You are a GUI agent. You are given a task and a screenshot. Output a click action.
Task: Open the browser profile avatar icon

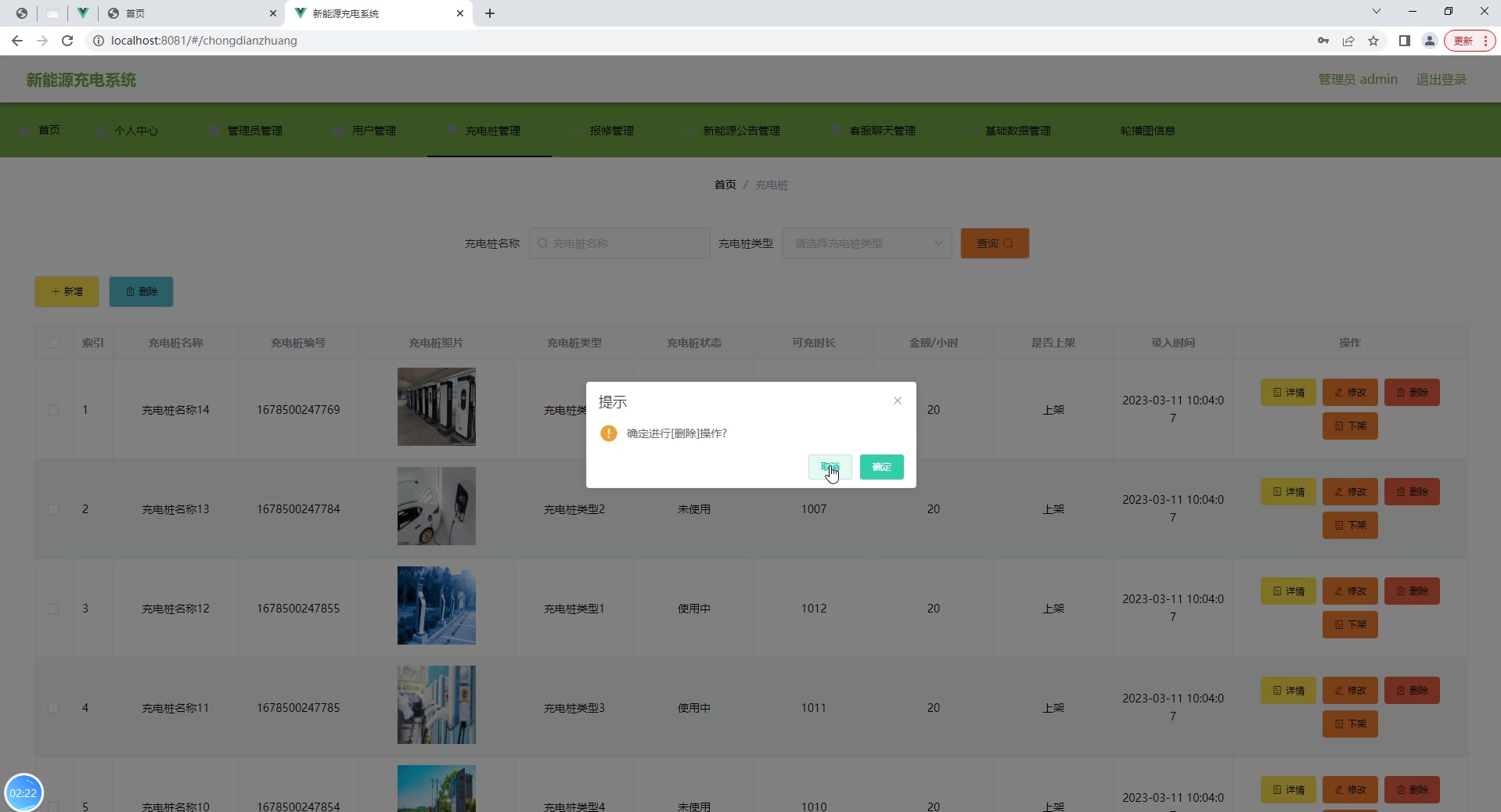pyautogui.click(x=1430, y=41)
